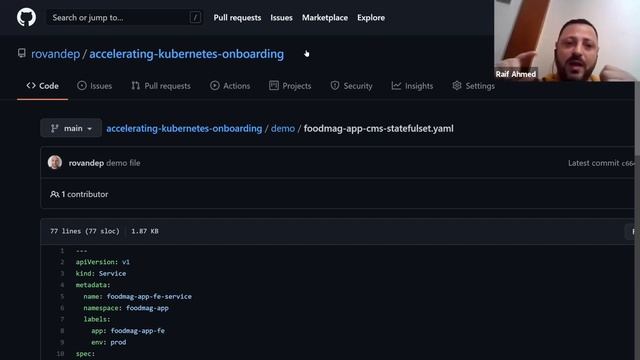Select line number 4 of the file
Image resolution: width=640 pixels, height=360 pixels.
(62, 285)
